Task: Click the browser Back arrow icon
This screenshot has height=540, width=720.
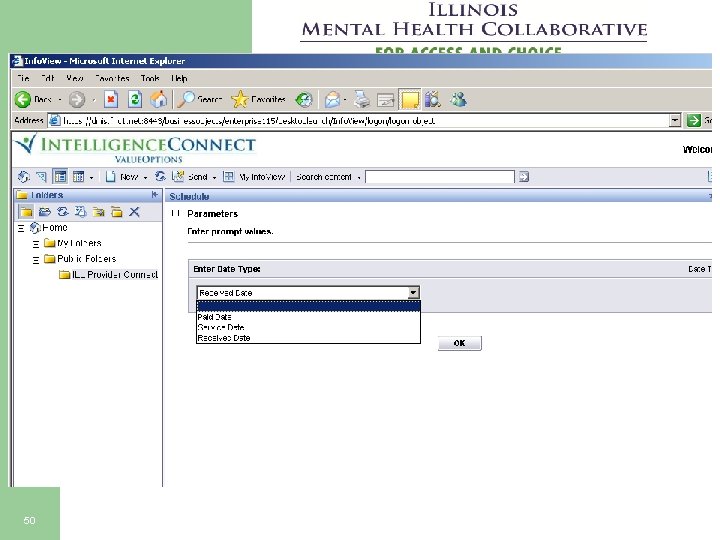Action: [x=22, y=99]
